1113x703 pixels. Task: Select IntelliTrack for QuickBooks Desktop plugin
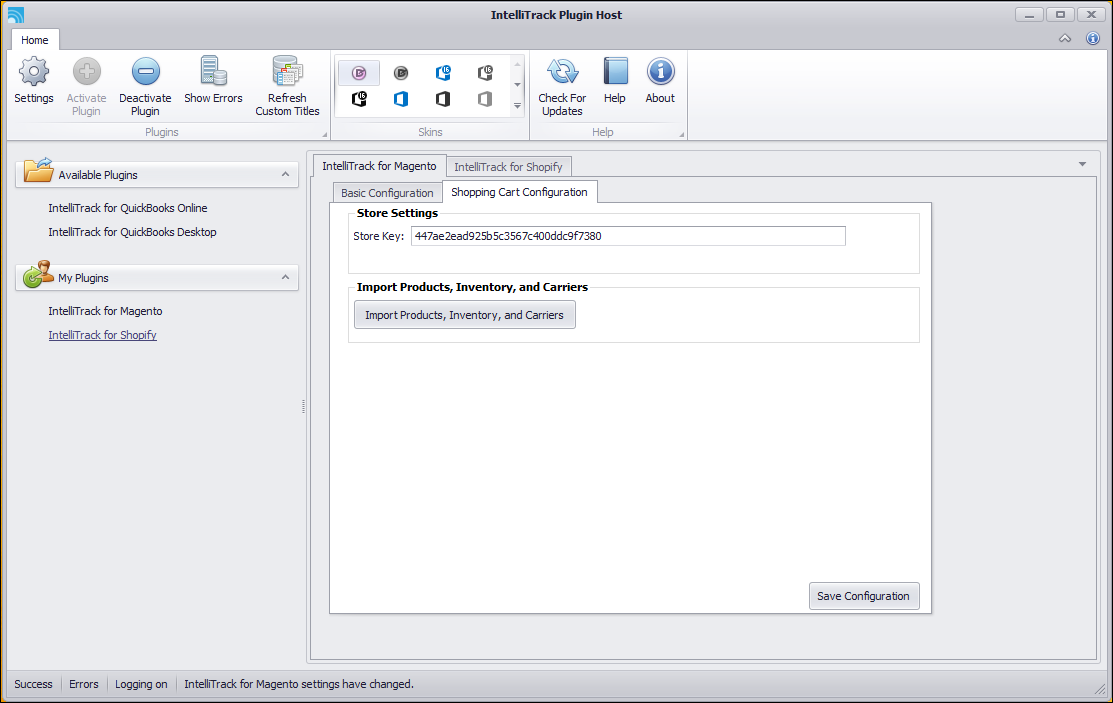tap(132, 231)
